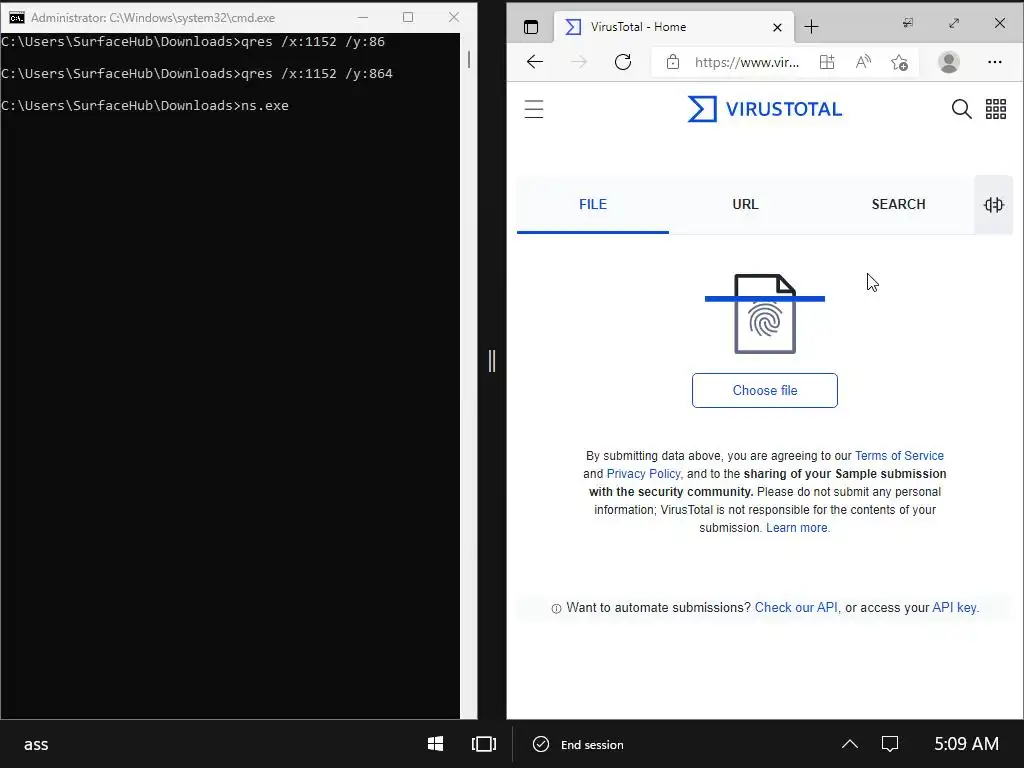
Task: Go back in the Edge browser
Action: pos(535,62)
